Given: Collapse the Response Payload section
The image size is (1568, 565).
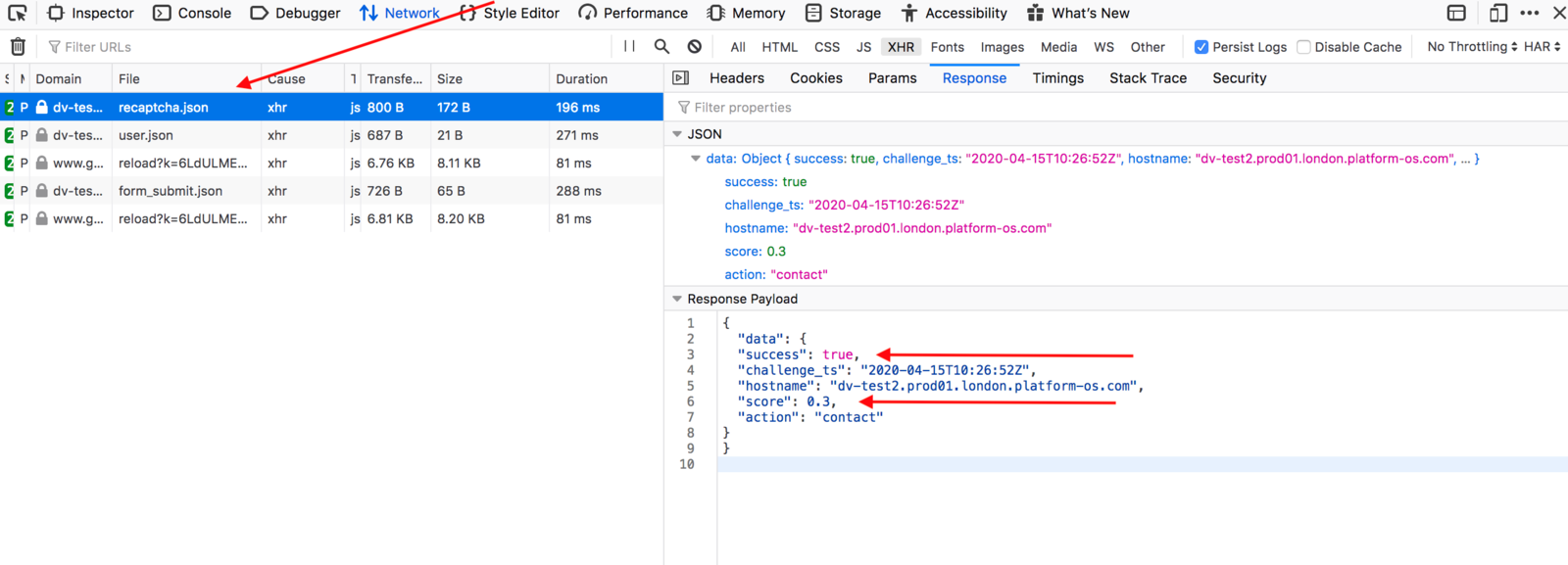Looking at the screenshot, I should point(677,299).
